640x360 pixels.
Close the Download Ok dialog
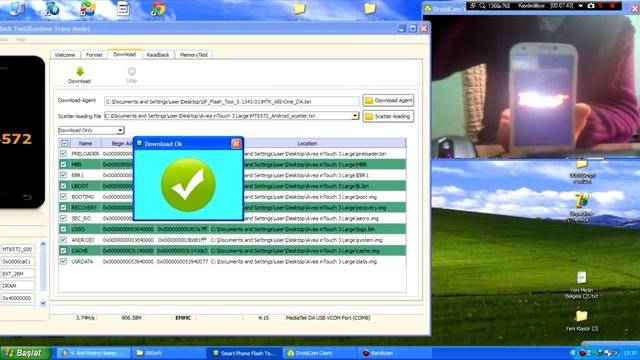pos(236,144)
